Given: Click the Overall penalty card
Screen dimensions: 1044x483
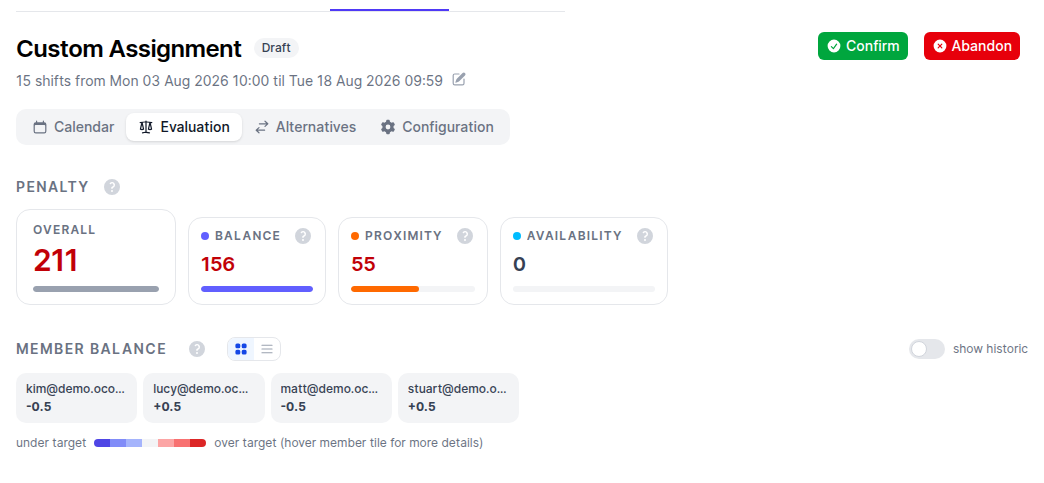Looking at the screenshot, I should pos(96,257).
